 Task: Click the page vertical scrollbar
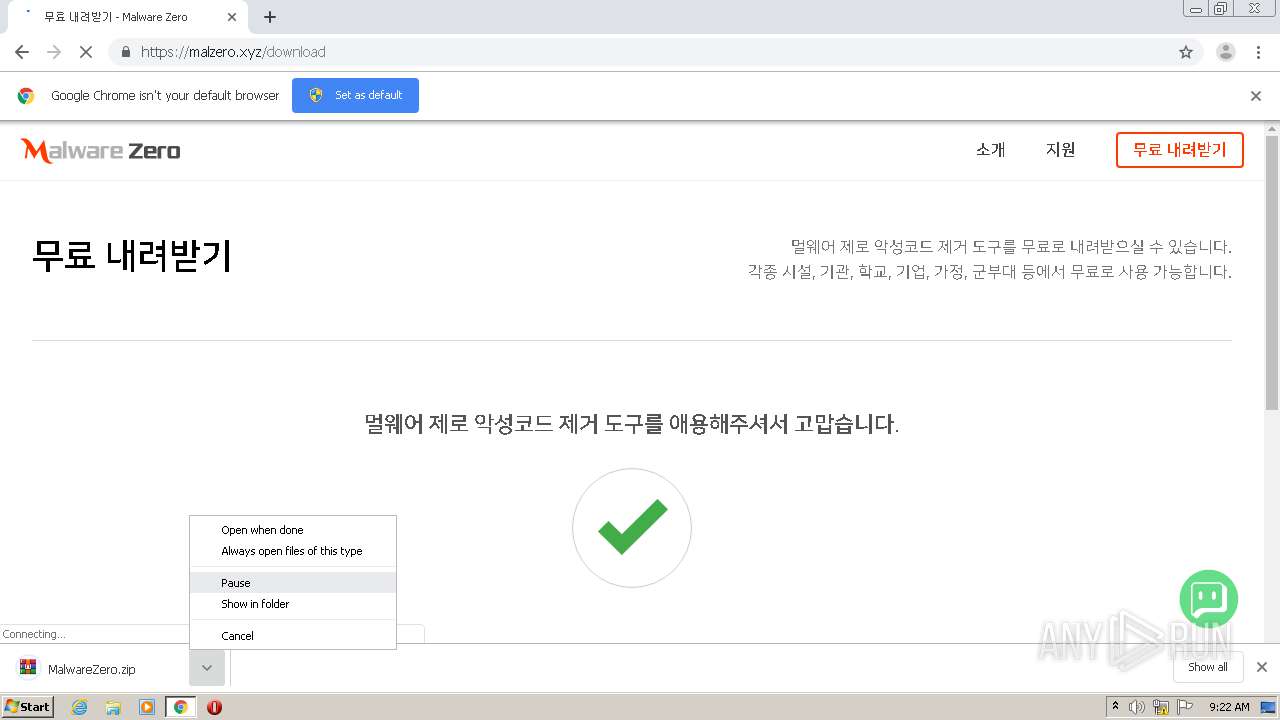pyautogui.click(x=1272, y=271)
